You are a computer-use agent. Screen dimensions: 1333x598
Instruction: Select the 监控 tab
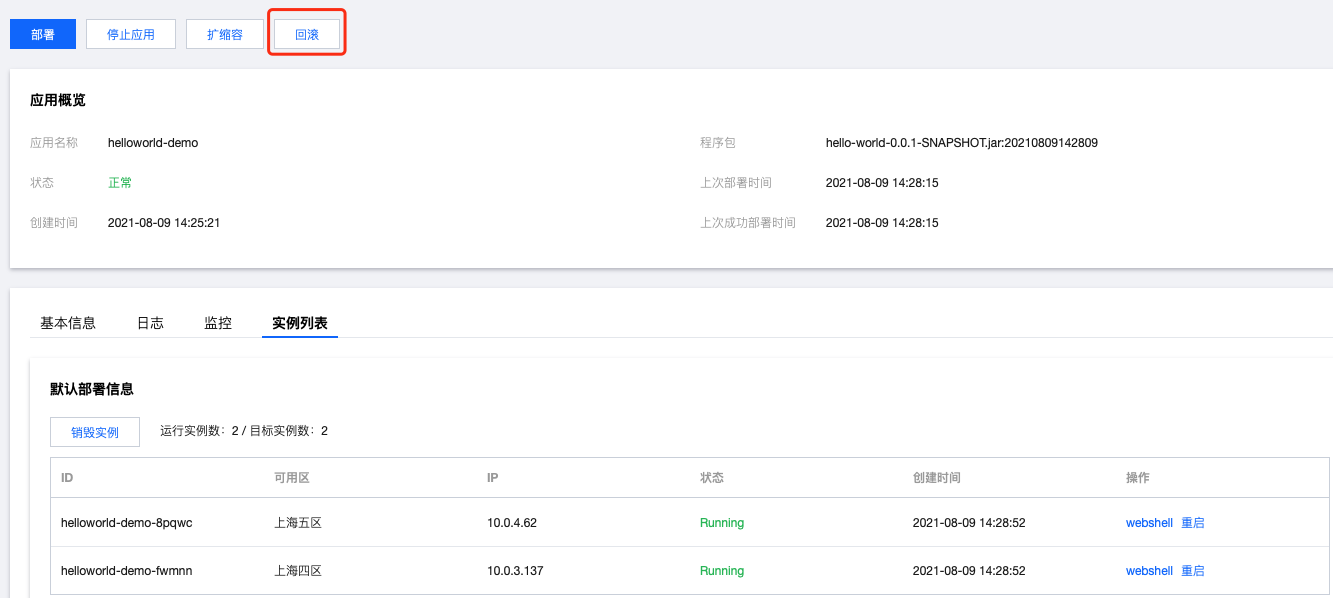point(218,323)
